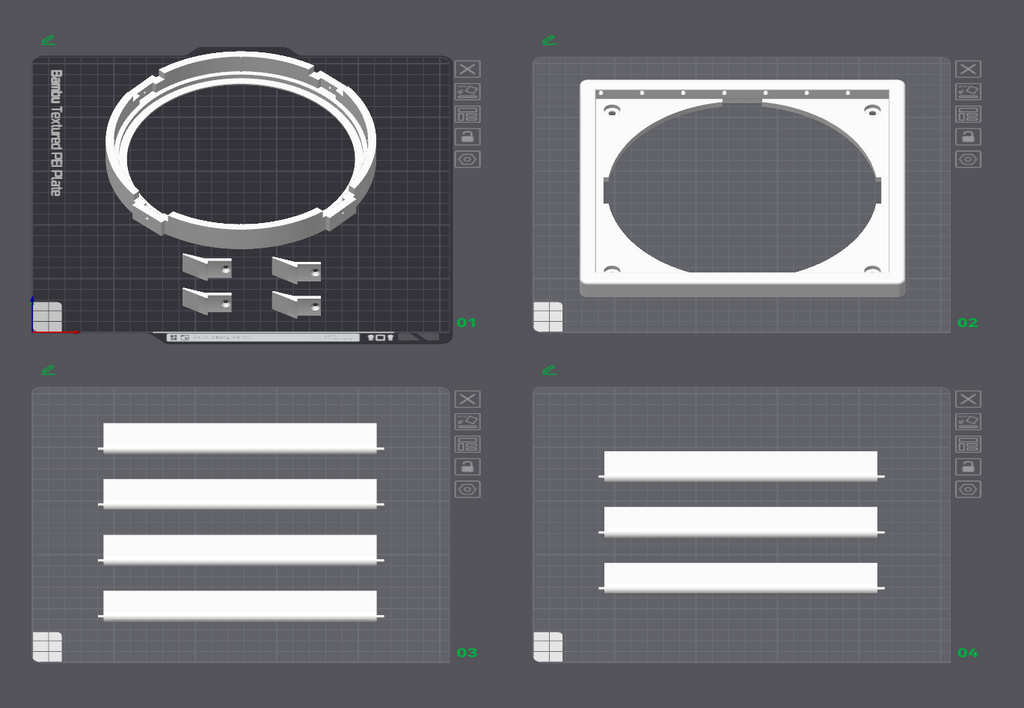This screenshot has height=708, width=1024.
Task: Remove plate 04 with its X icon
Action: pos(968,399)
